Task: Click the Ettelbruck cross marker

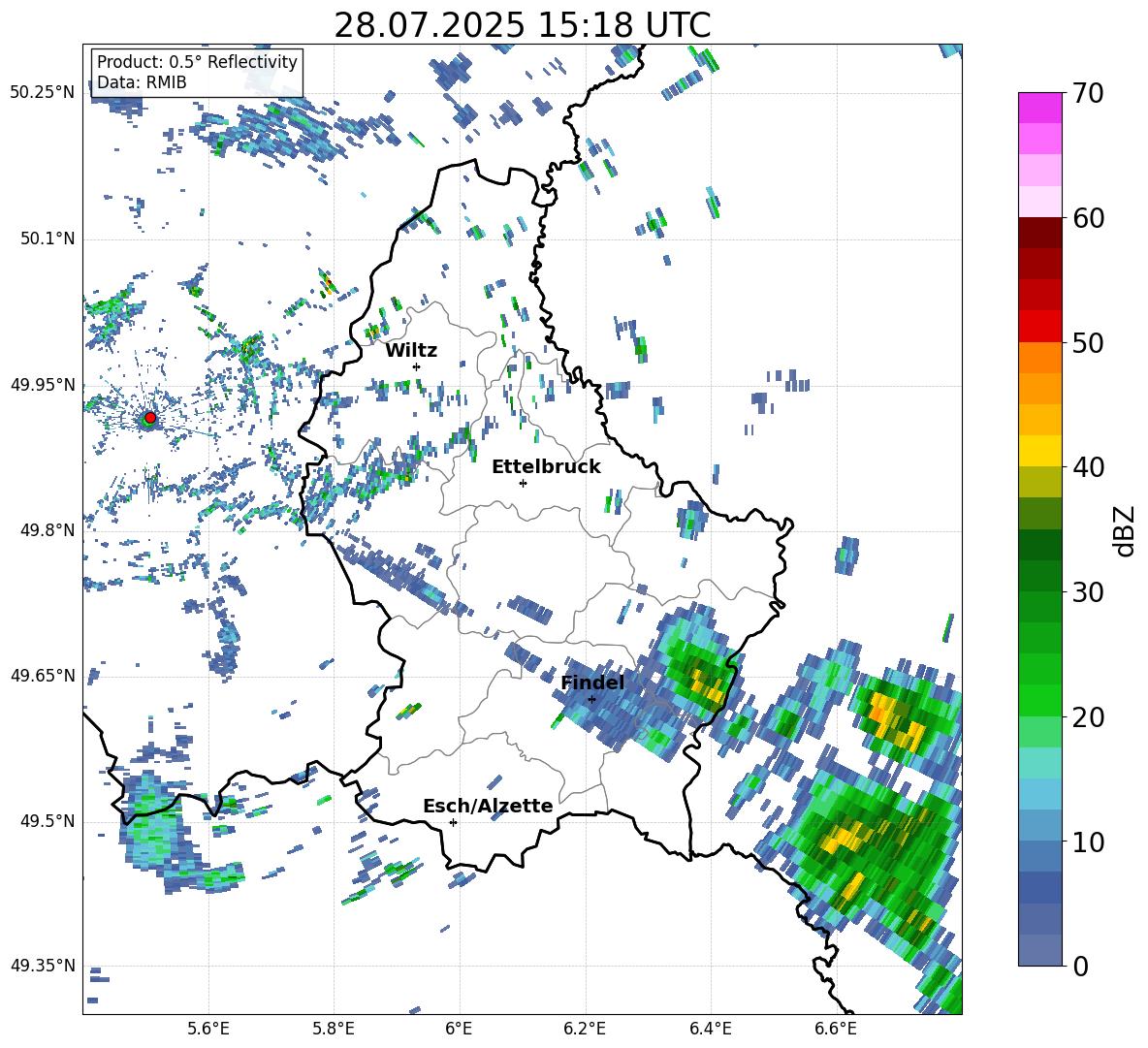Action: 523,483
